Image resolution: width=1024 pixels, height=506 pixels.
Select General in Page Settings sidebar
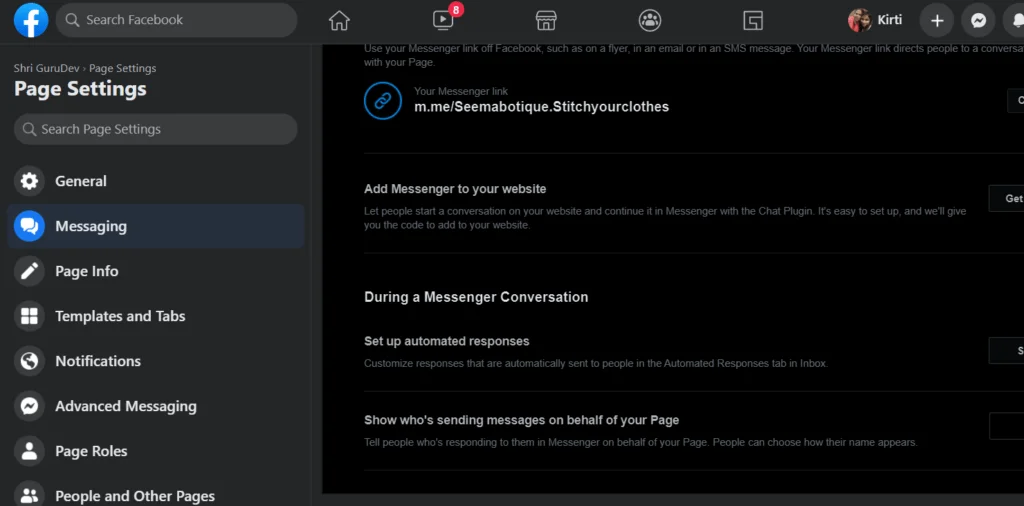[x=81, y=181]
